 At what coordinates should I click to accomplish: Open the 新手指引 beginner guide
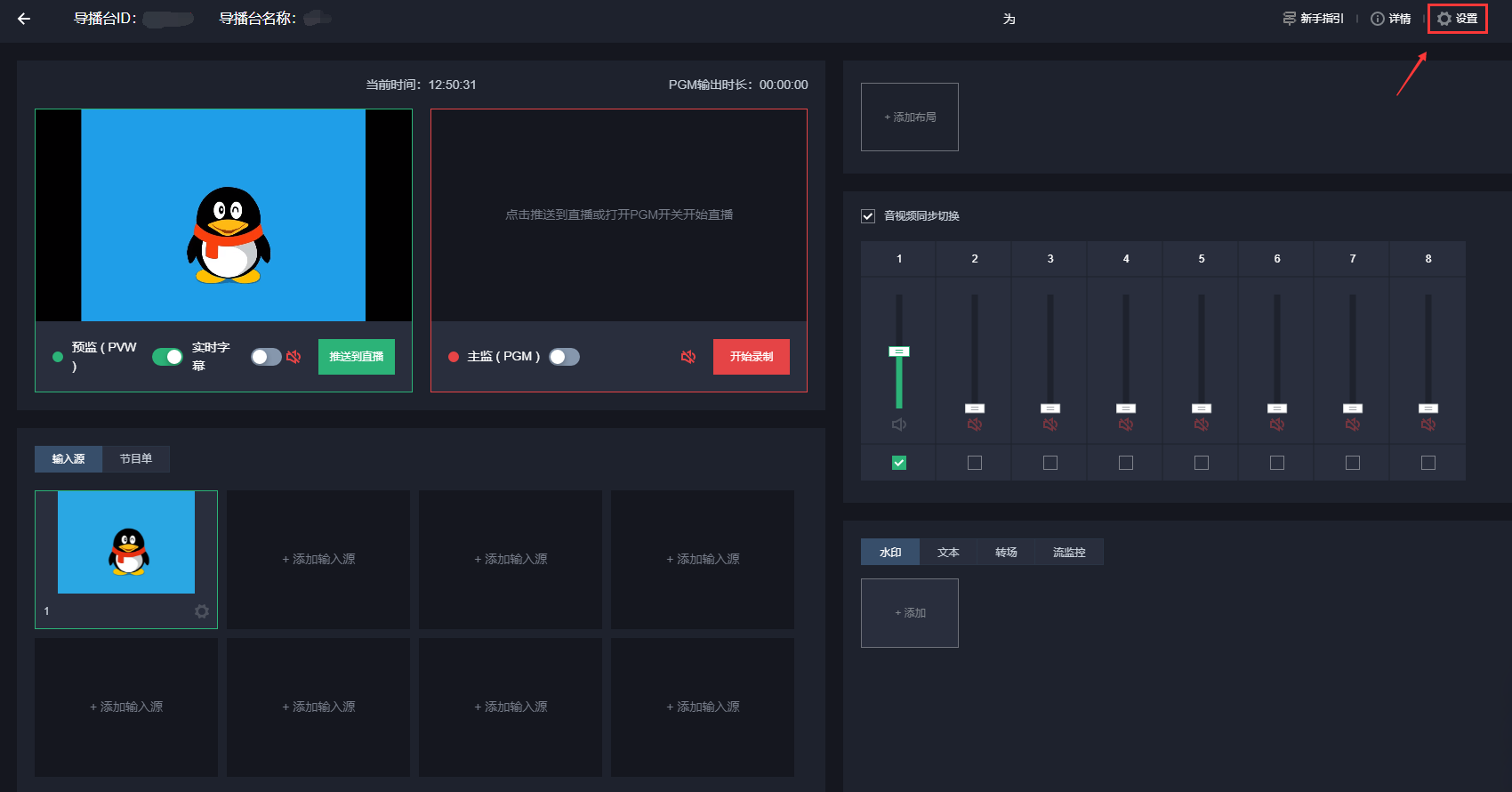click(1313, 19)
